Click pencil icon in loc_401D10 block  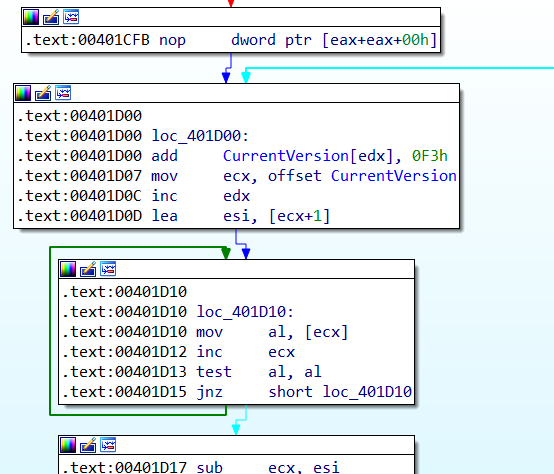tap(88, 269)
